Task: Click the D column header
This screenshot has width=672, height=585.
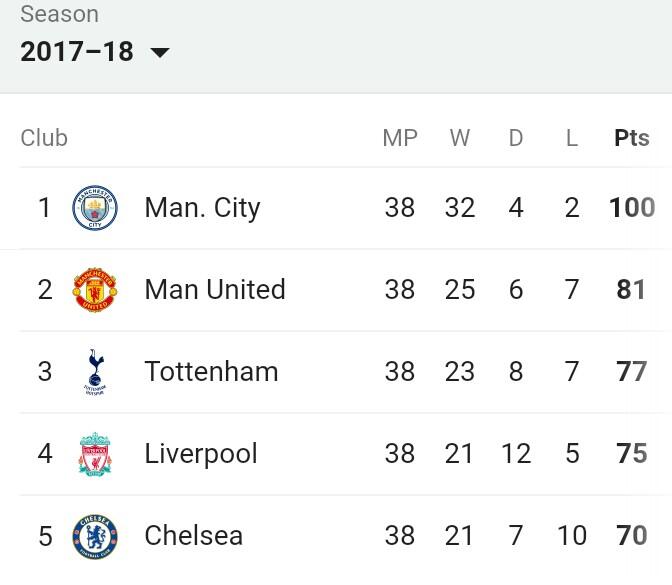Action: [516, 138]
